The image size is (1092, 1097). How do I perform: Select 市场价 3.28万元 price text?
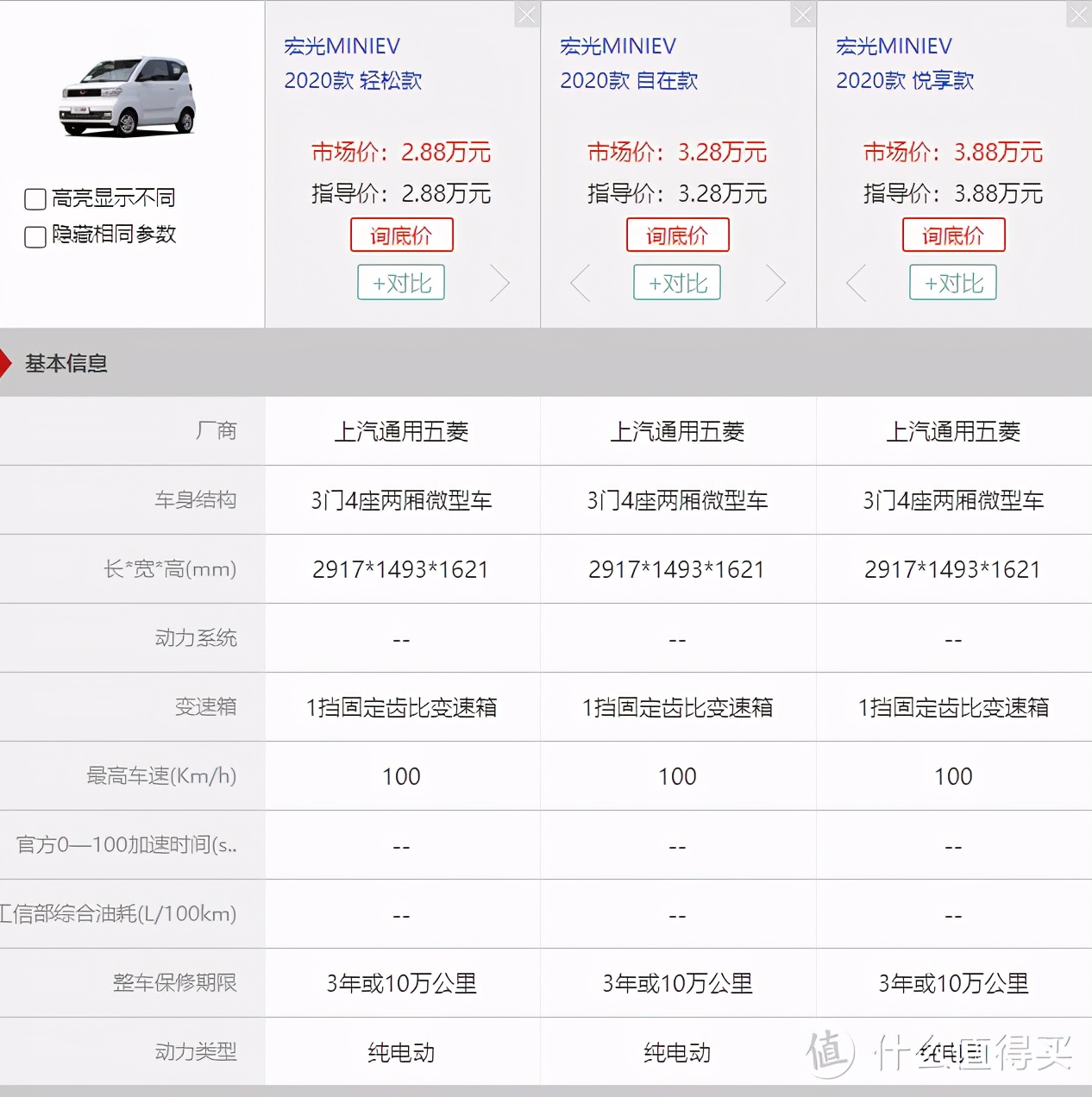tap(677, 153)
